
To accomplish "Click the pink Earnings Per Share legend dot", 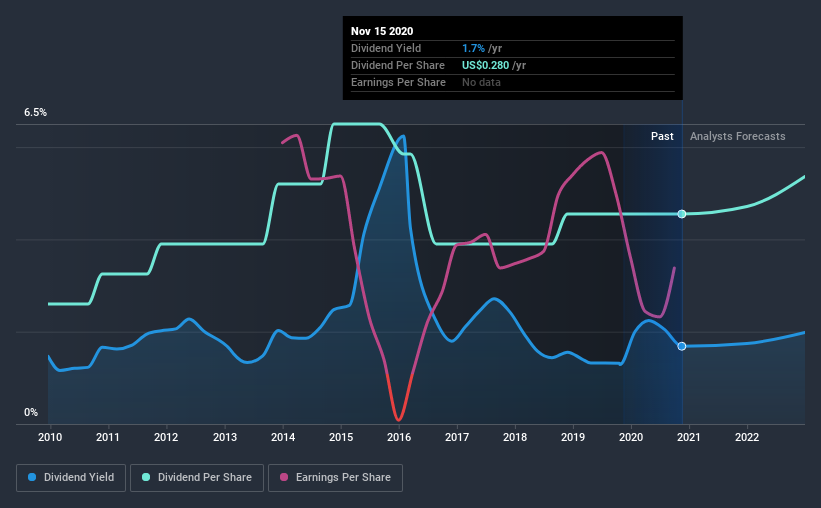I will click(x=284, y=477).
